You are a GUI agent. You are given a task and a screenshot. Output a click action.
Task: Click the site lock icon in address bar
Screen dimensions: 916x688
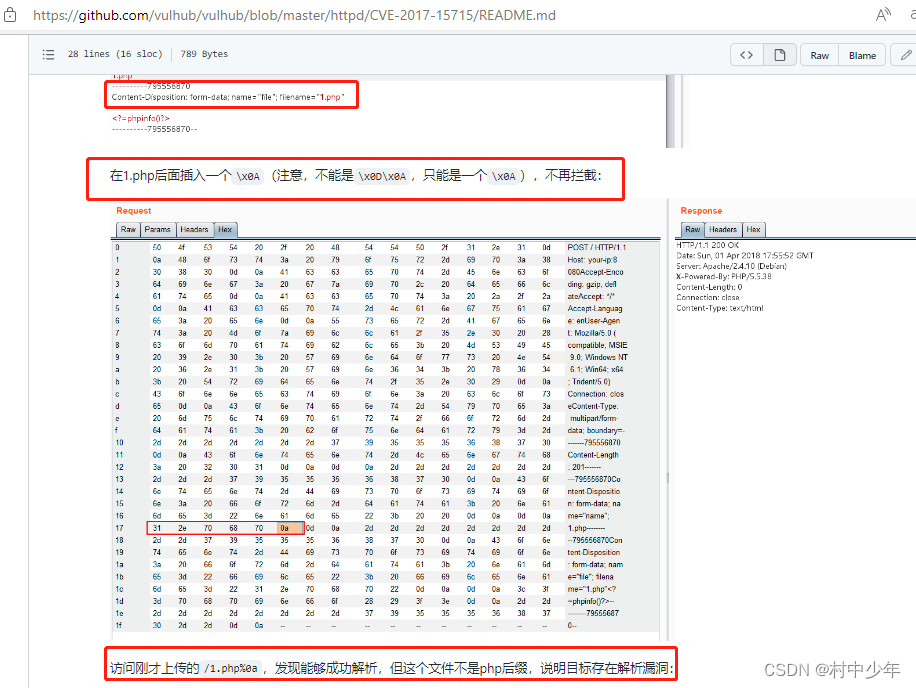pyautogui.click(x=10, y=15)
